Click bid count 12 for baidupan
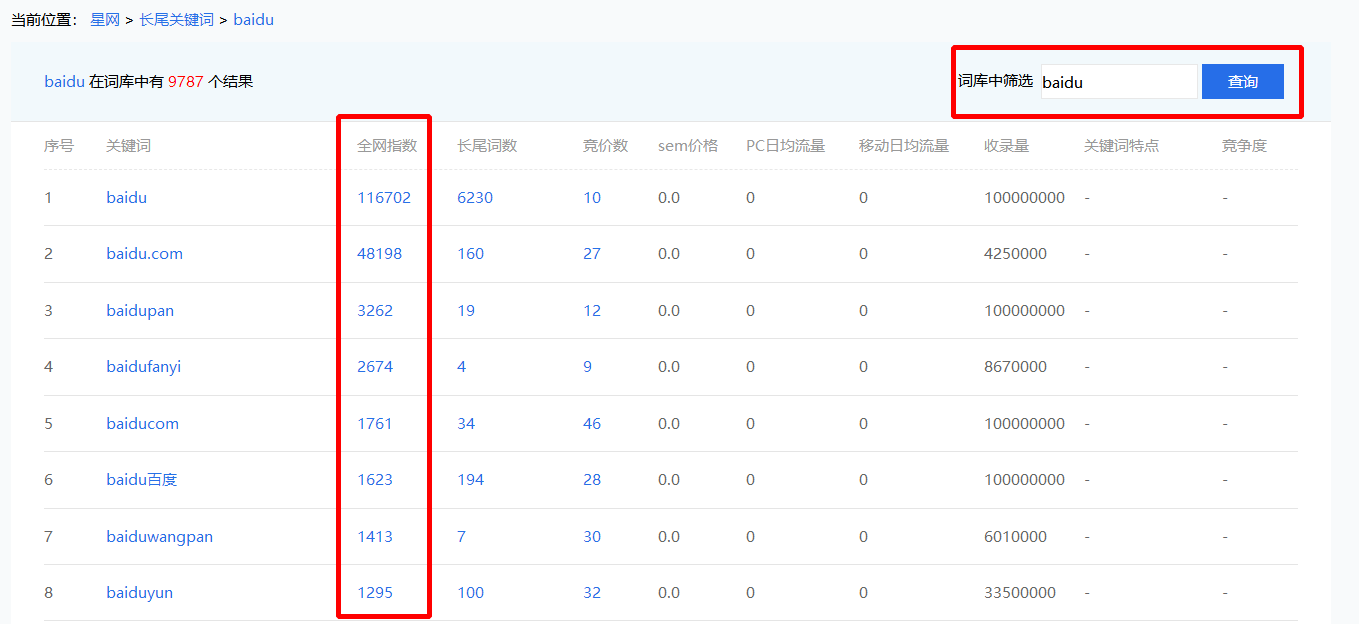Image resolution: width=1359 pixels, height=624 pixels. (592, 311)
